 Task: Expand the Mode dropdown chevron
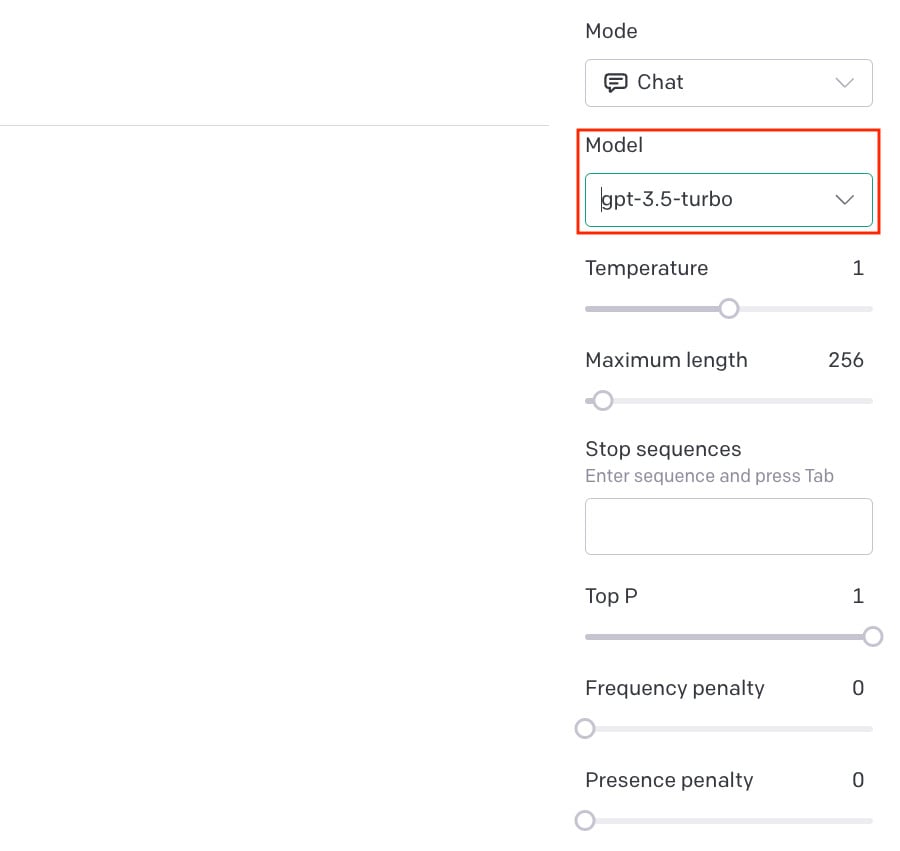tap(844, 83)
